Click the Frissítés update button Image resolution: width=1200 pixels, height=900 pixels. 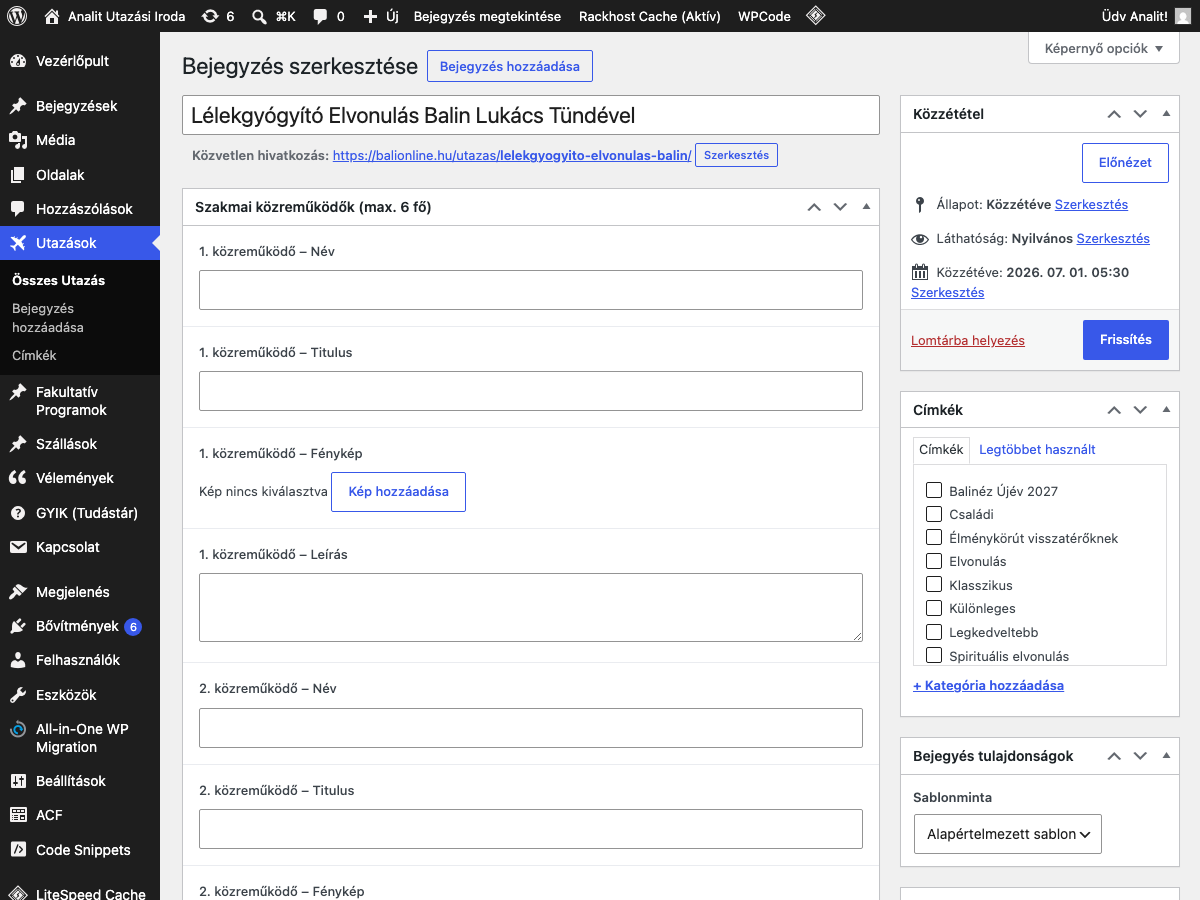1126,340
